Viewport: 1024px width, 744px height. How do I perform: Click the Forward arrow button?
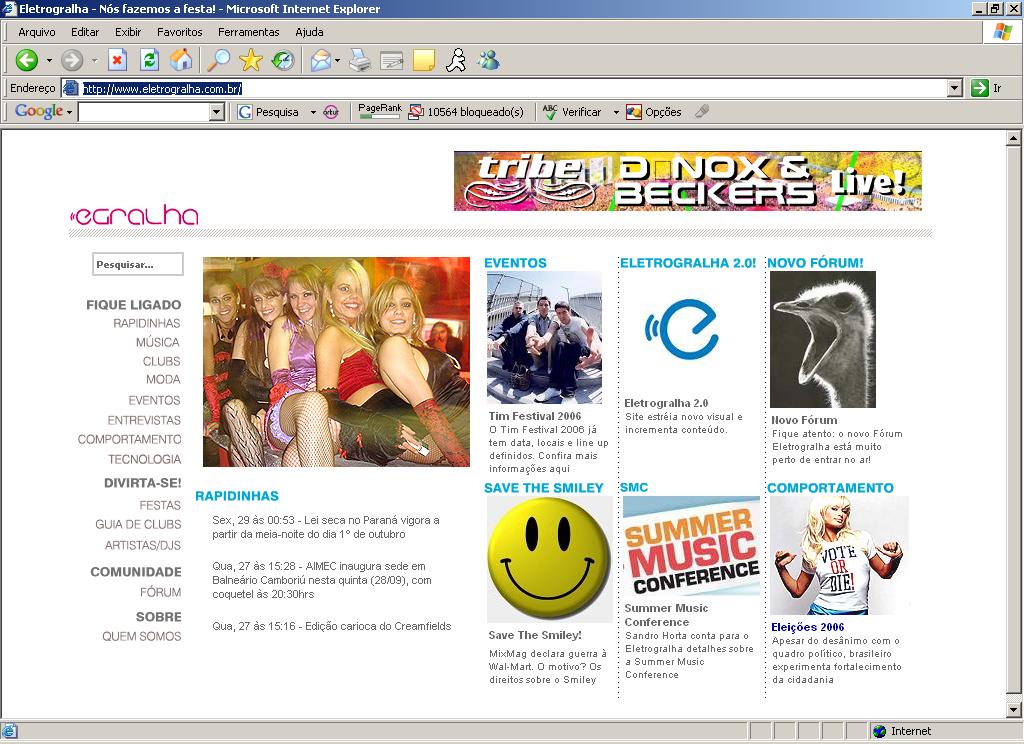point(72,61)
